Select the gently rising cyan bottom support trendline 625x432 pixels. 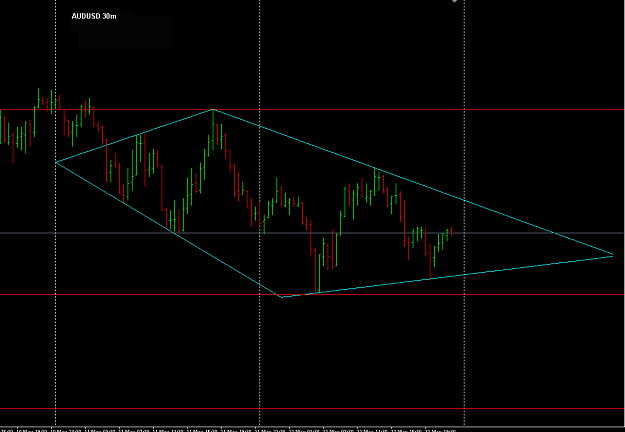447,277
